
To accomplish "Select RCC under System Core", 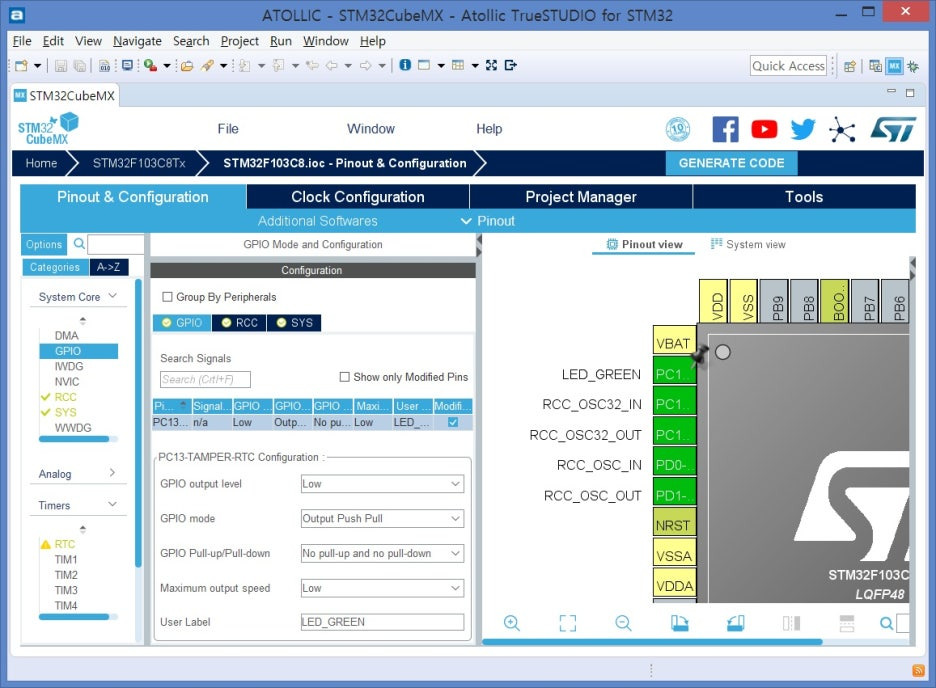I will (66, 397).
